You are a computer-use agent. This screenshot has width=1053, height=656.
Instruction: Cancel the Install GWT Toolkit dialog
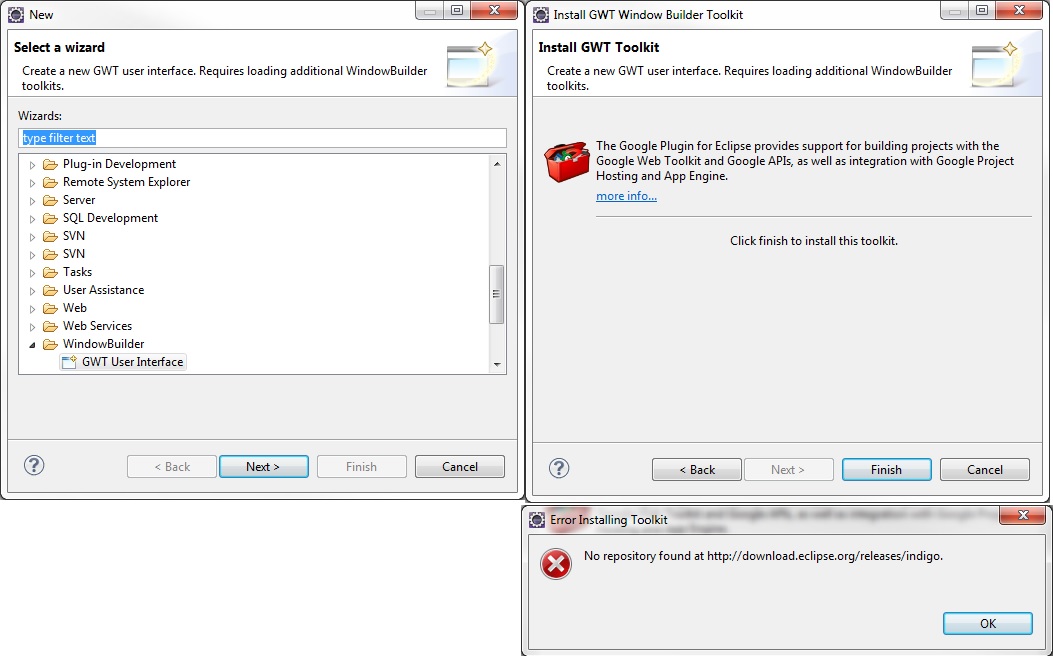985,470
